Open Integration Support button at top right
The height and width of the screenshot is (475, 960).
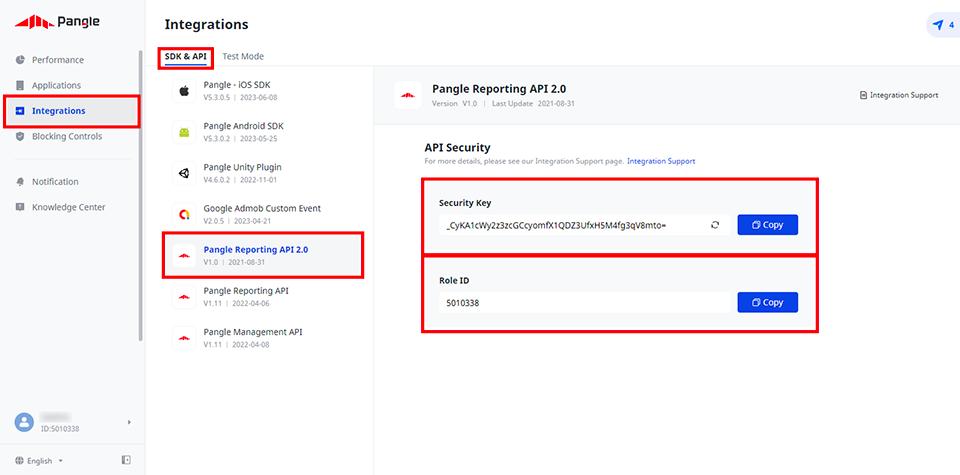click(x=899, y=95)
